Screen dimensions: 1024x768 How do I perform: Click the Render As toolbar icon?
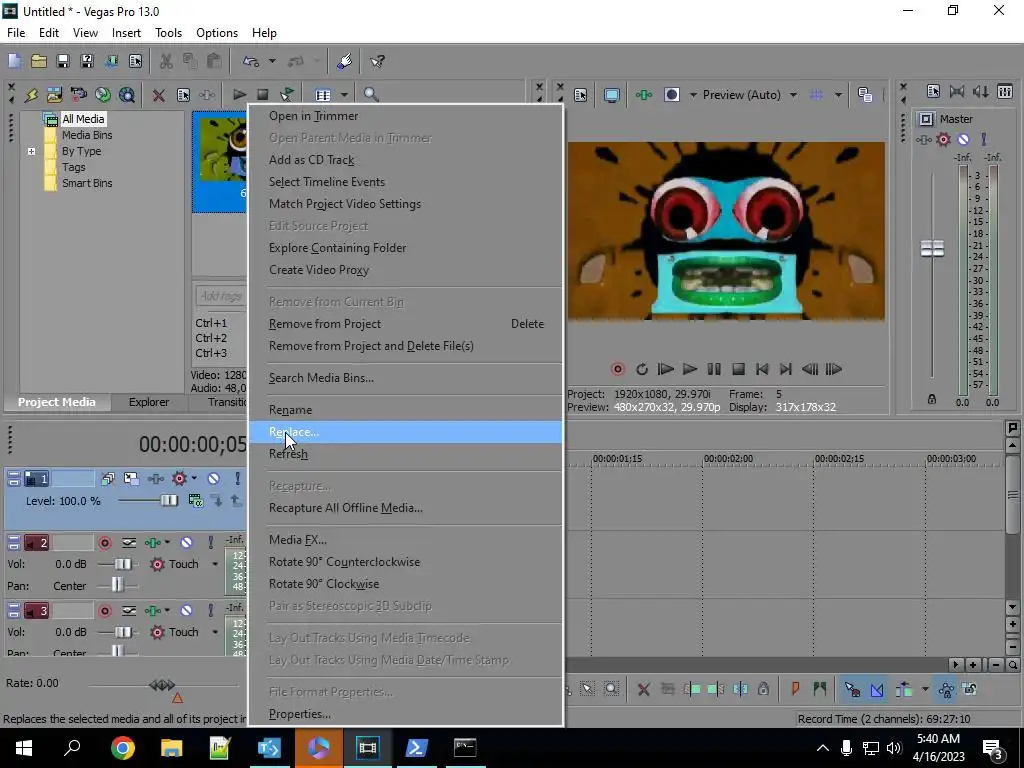[x=111, y=61]
